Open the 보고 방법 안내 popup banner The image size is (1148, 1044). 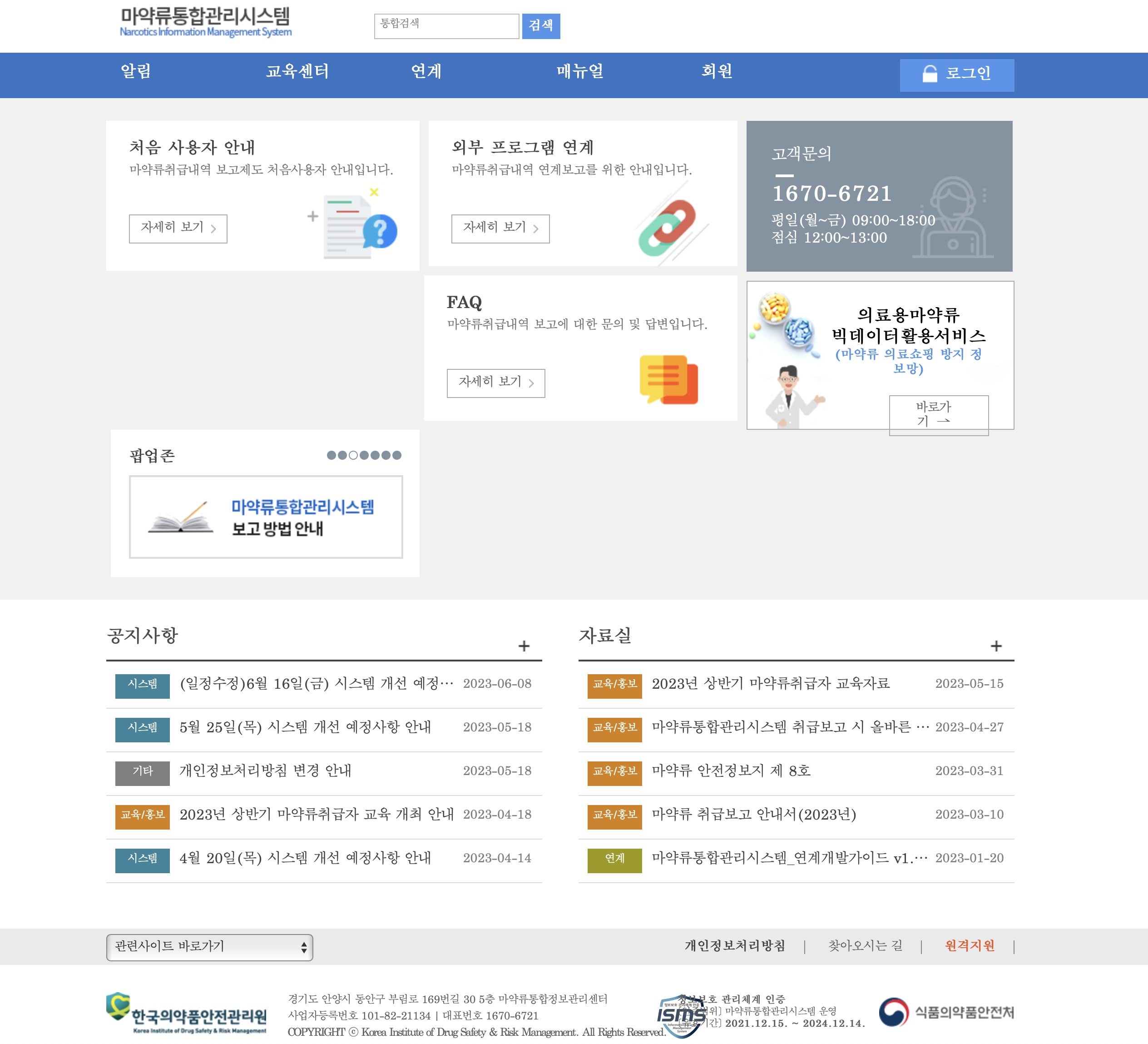coord(266,517)
